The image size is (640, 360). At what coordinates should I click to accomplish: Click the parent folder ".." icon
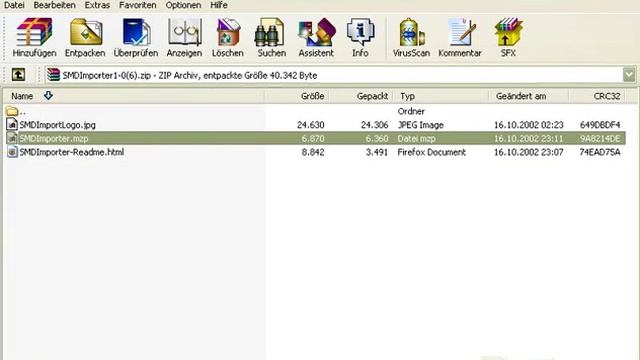[12, 111]
